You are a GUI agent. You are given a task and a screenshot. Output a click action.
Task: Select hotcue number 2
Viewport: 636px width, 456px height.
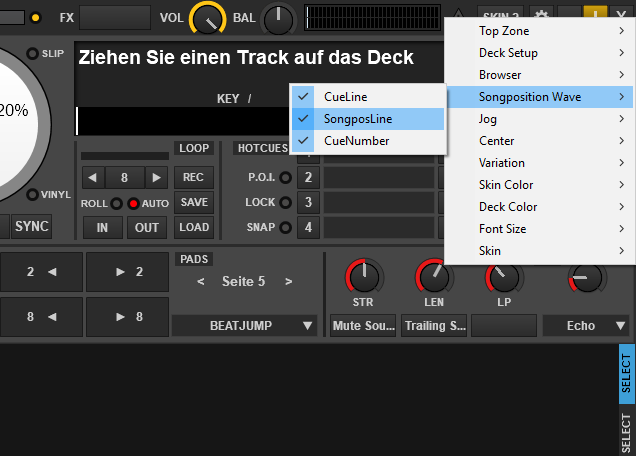(x=308, y=177)
